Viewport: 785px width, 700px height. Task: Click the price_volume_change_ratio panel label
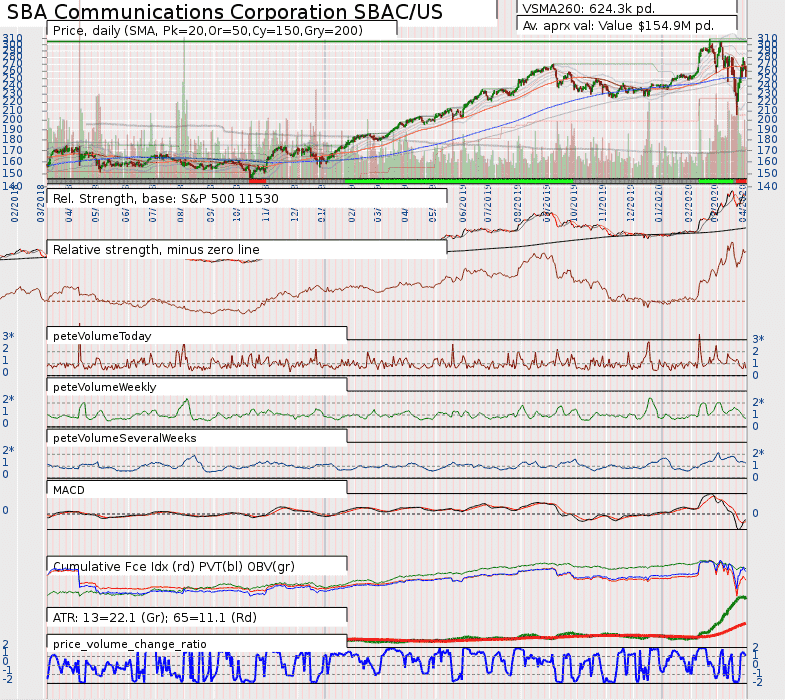coord(130,644)
